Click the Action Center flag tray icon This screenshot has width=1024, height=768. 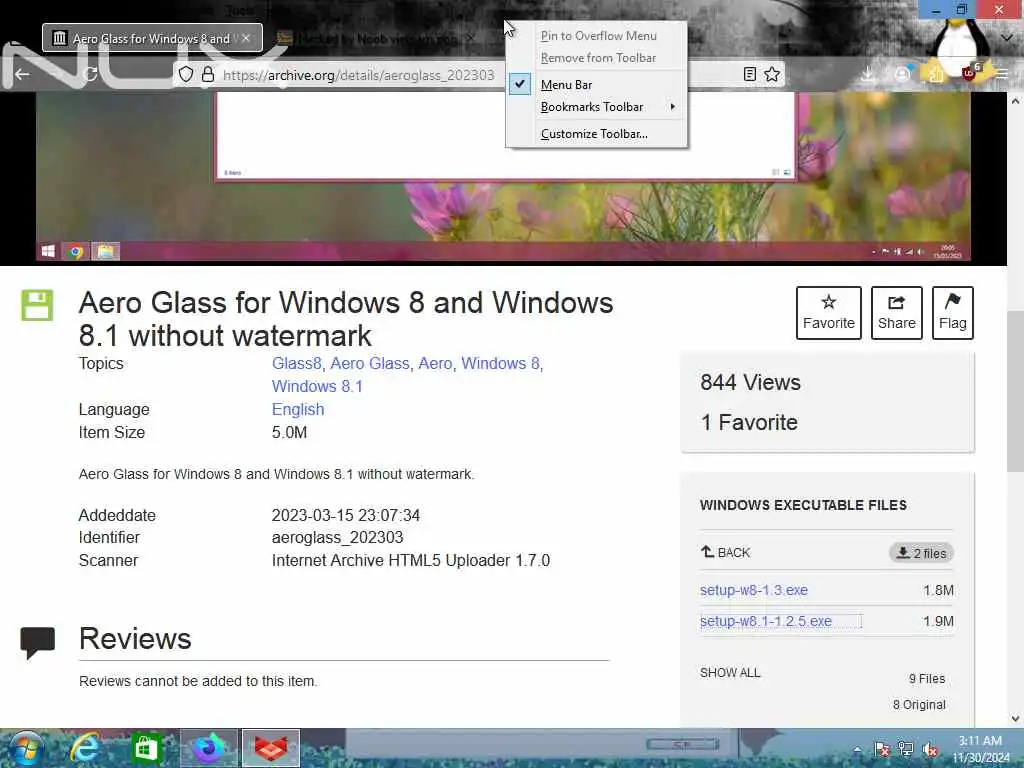[882, 750]
